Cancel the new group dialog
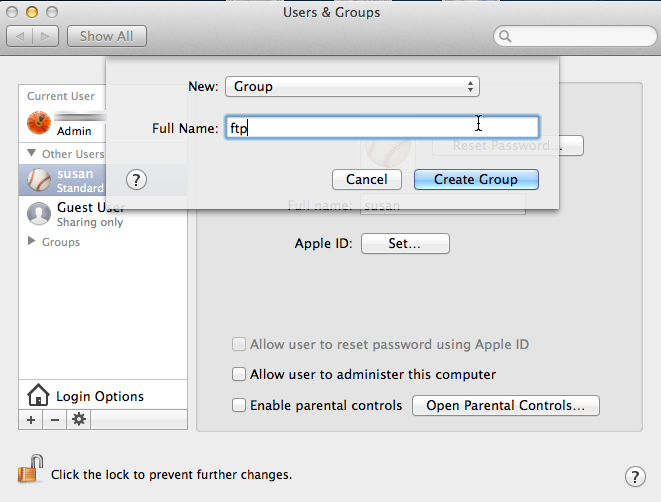Screen dimensions: 661x502 coord(366,180)
